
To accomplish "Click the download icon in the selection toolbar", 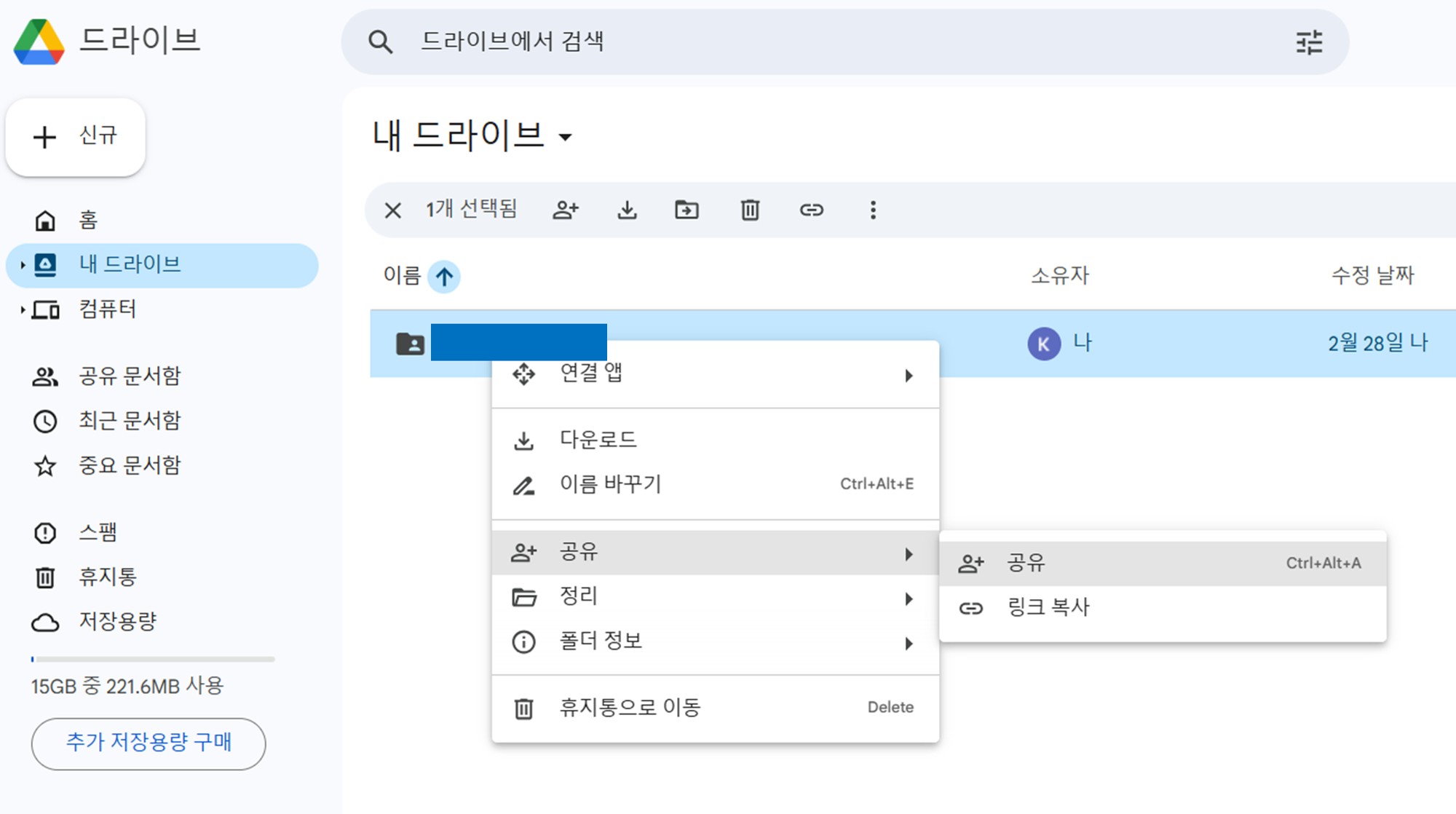I will click(628, 210).
